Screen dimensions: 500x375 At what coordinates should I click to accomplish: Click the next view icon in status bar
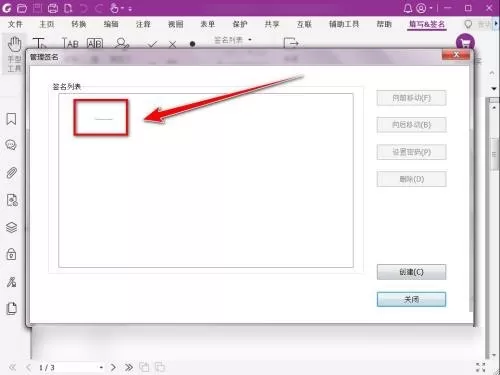[160, 367]
